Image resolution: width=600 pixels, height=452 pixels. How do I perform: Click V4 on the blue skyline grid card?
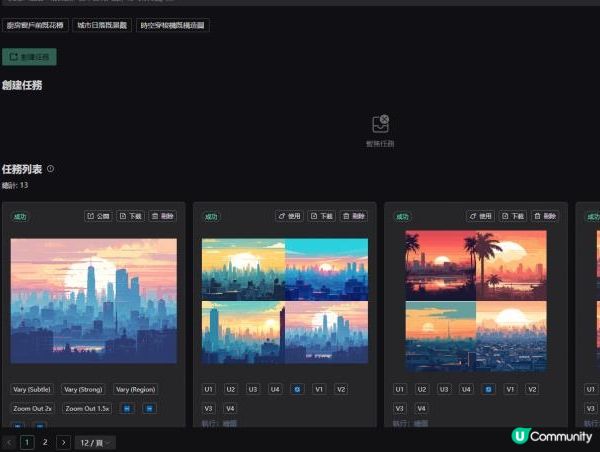click(x=230, y=408)
